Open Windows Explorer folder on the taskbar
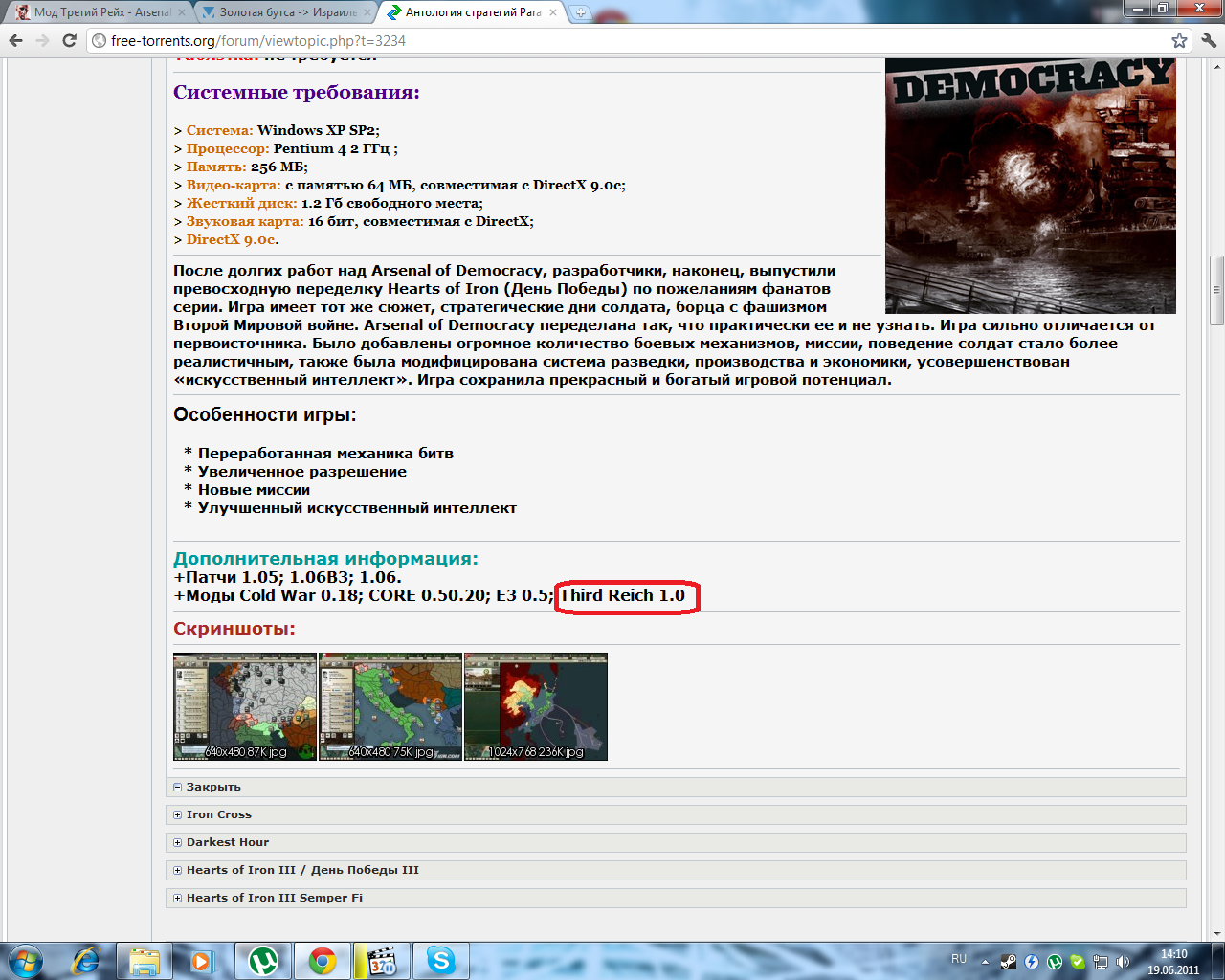This screenshot has height=980, width=1225. click(145, 960)
